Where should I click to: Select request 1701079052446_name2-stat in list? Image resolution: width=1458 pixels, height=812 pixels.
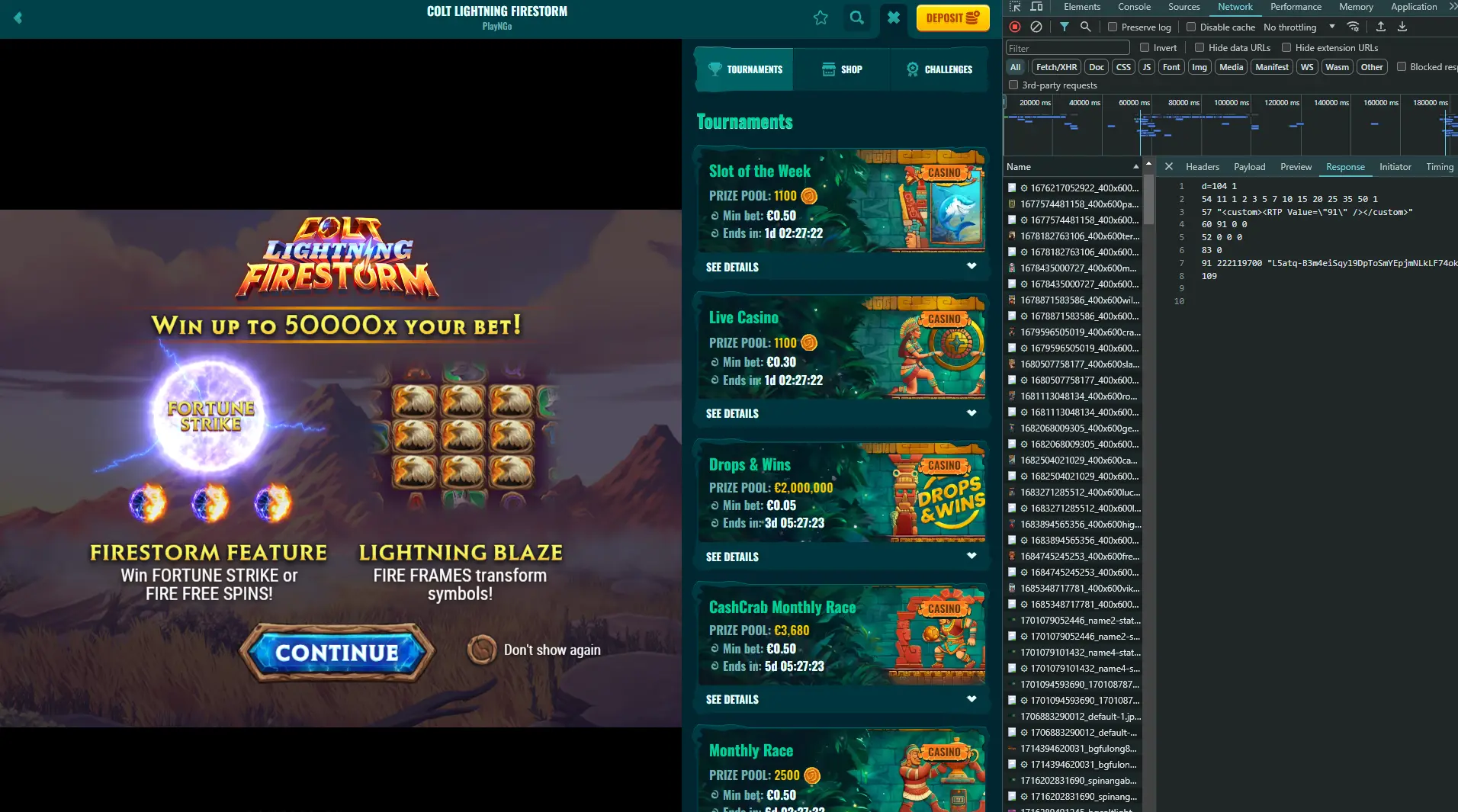pyautogui.click(x=1073, y=620)
